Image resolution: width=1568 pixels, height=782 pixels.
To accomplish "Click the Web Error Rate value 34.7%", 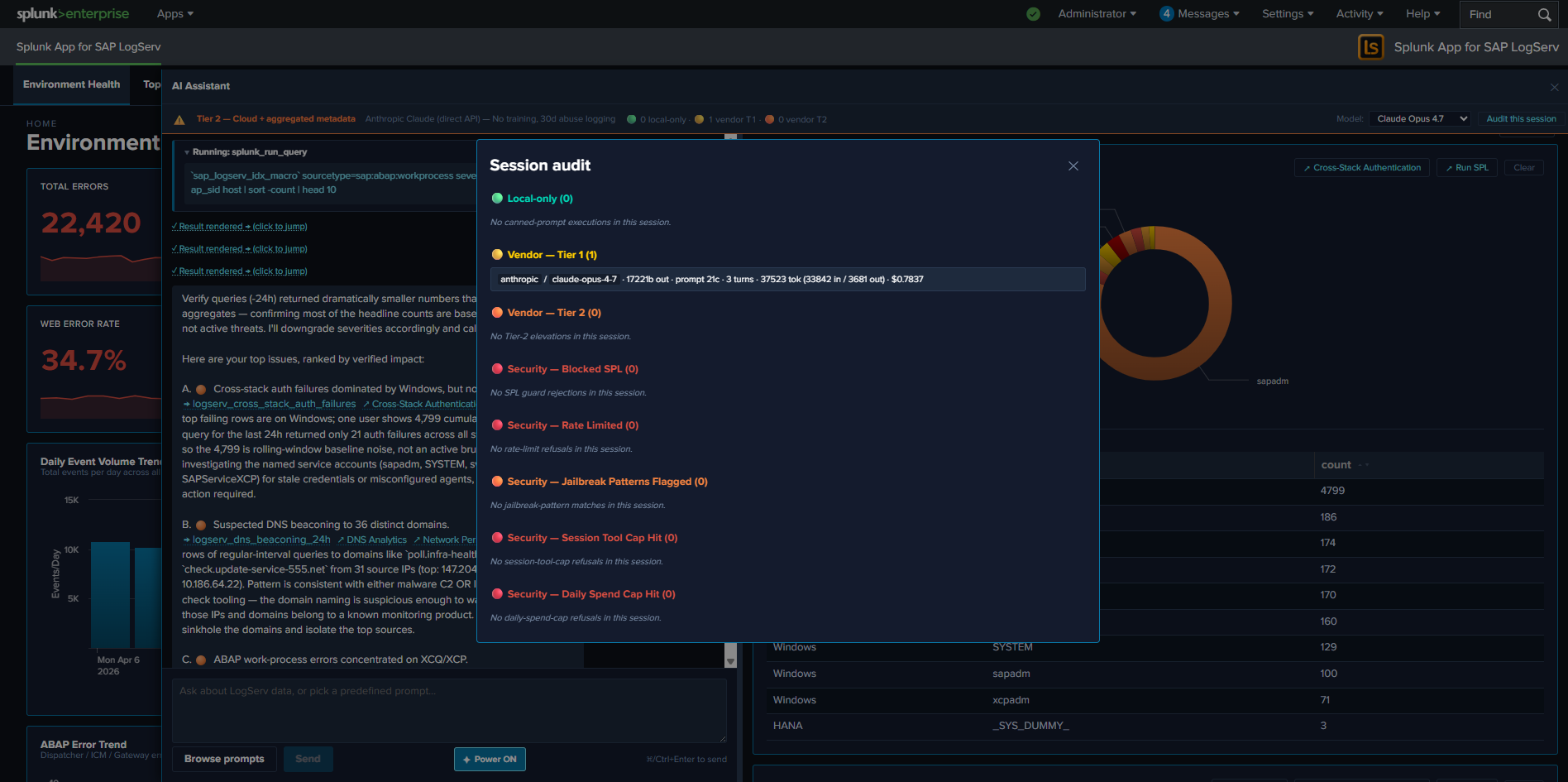I will [84, 360].
